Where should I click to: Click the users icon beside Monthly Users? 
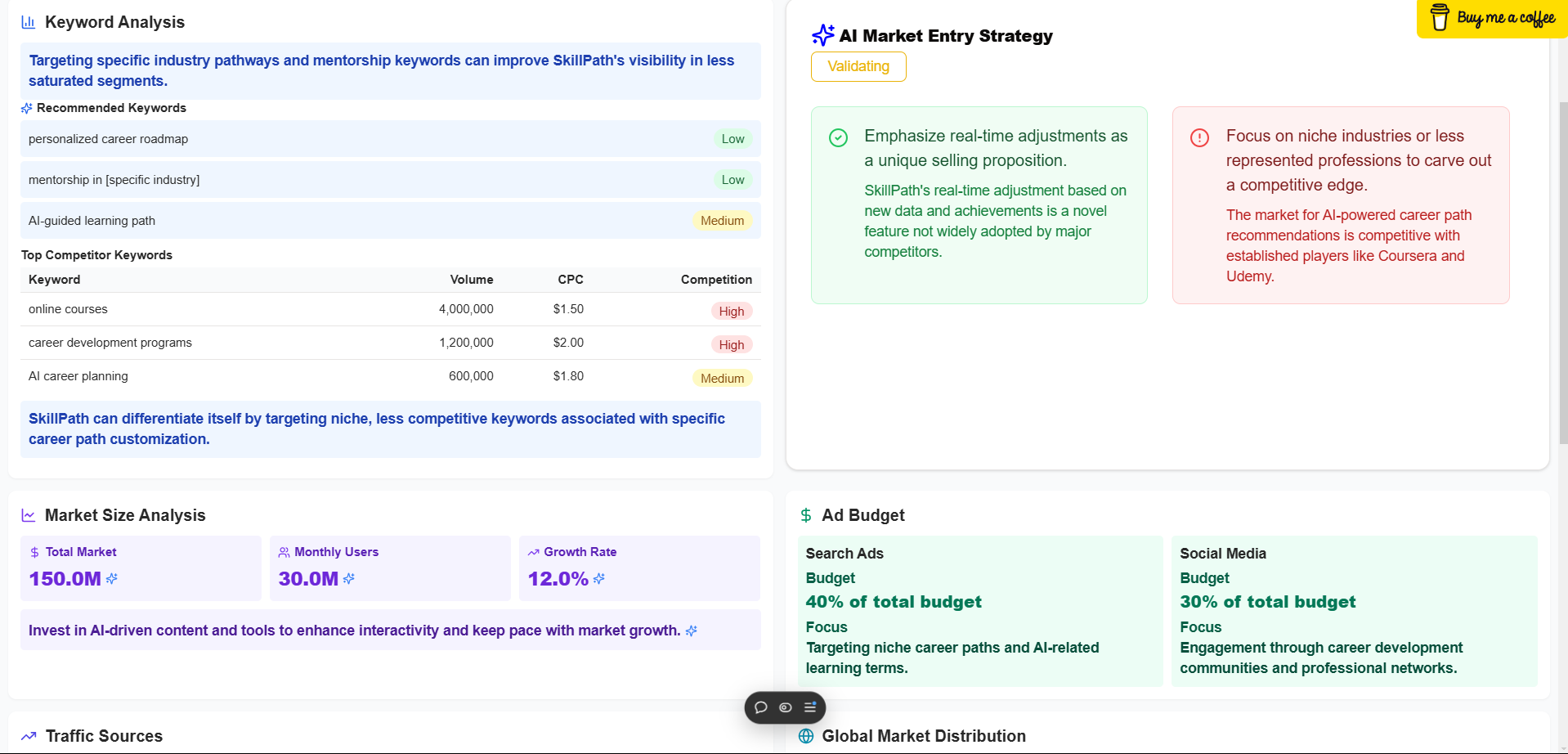(284, 552)
